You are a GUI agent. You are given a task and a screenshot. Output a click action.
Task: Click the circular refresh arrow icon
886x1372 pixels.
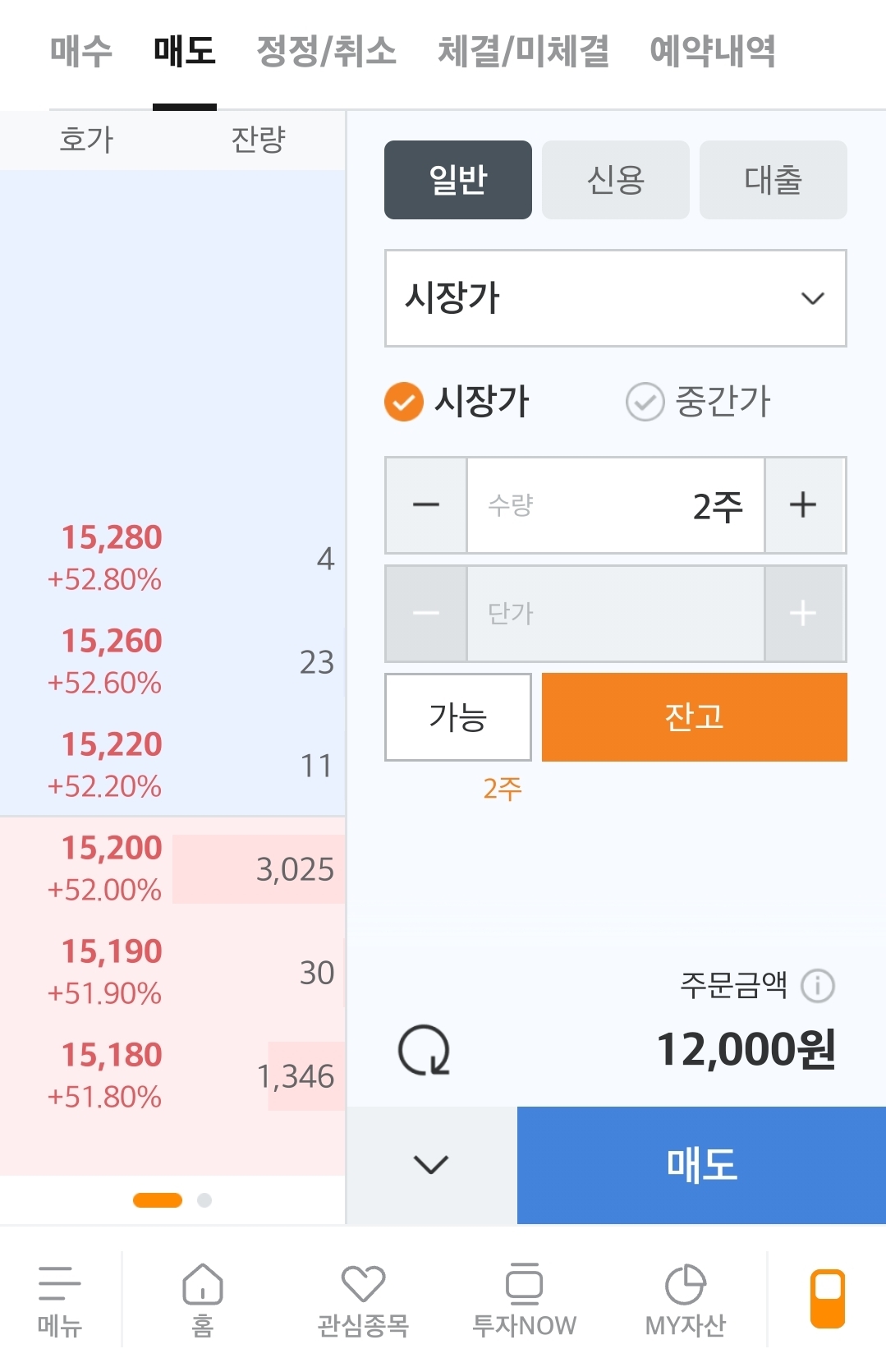(424, 1050)
